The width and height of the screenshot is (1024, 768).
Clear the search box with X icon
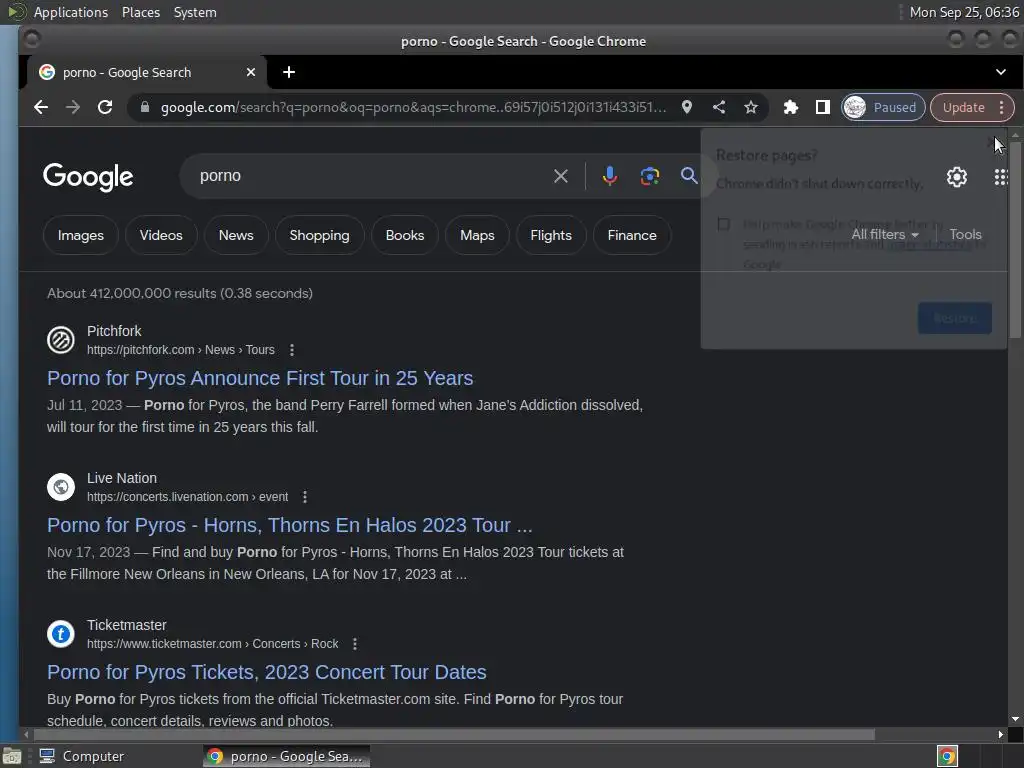tap(560, 176)
